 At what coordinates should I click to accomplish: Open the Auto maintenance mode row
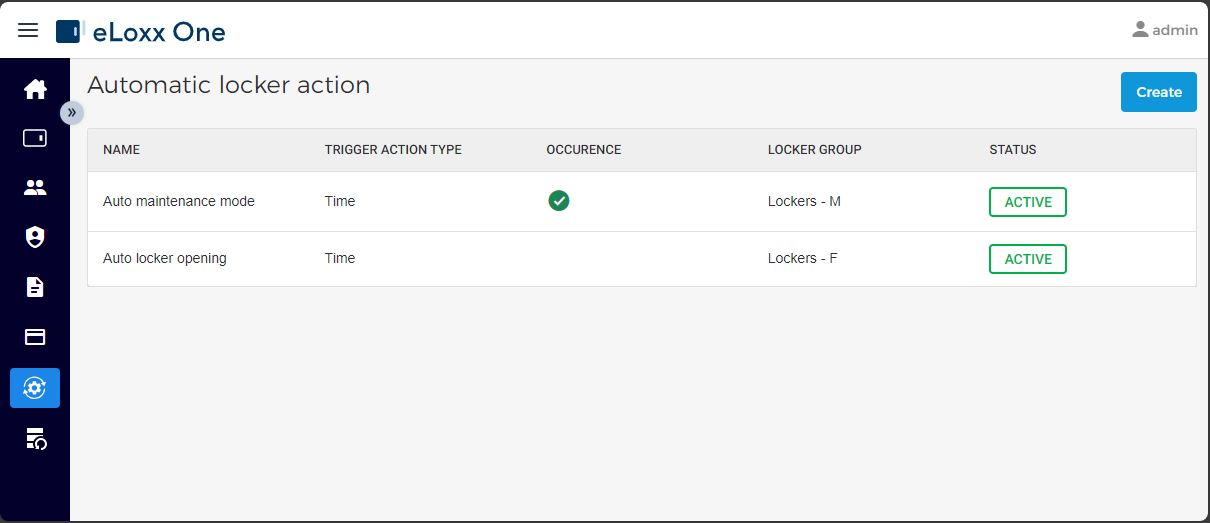pyautogui.click(x=642, y=201)
